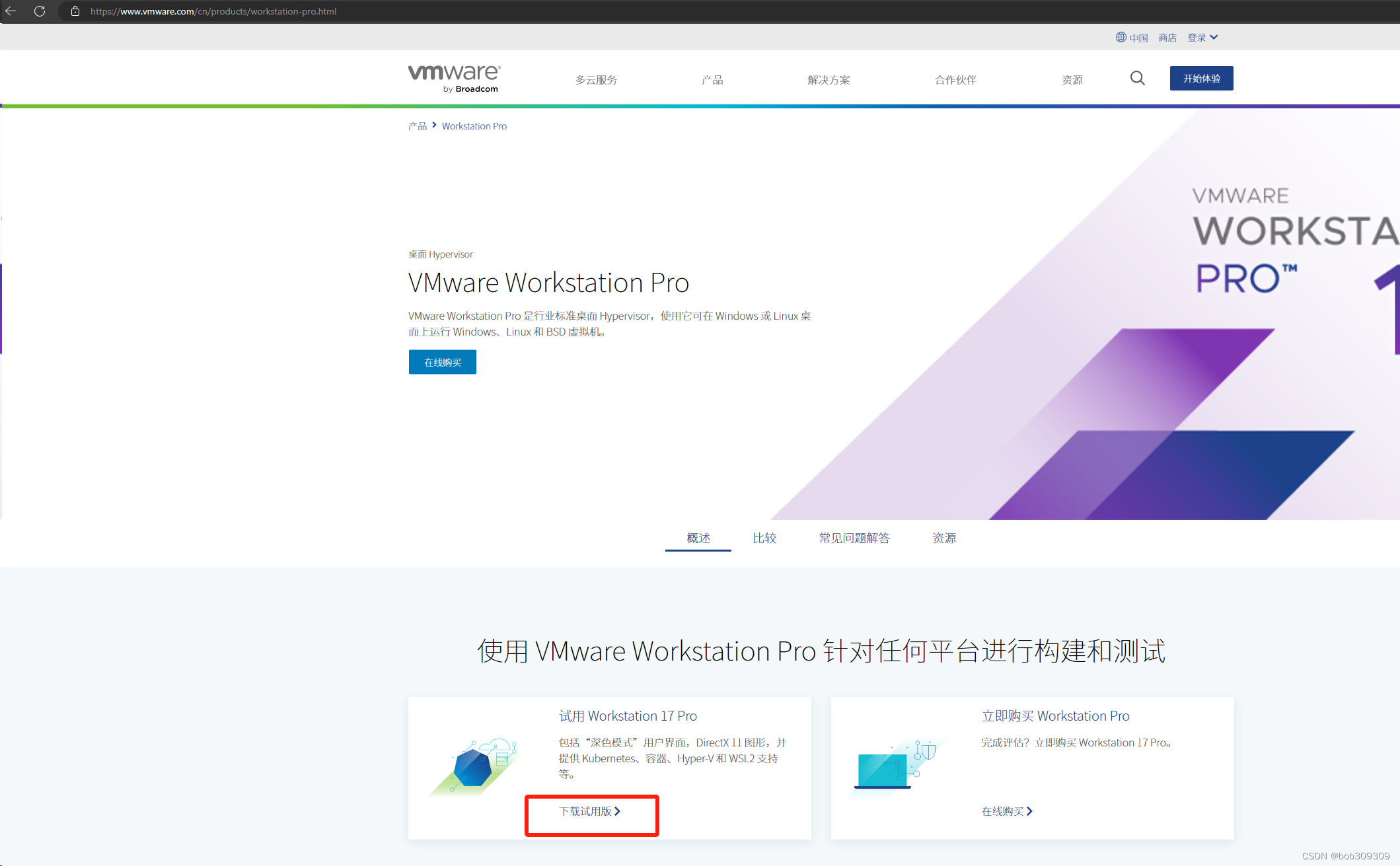Open the 多云服务 navigation menu
1400x866 pixels.
click(596, 80)
